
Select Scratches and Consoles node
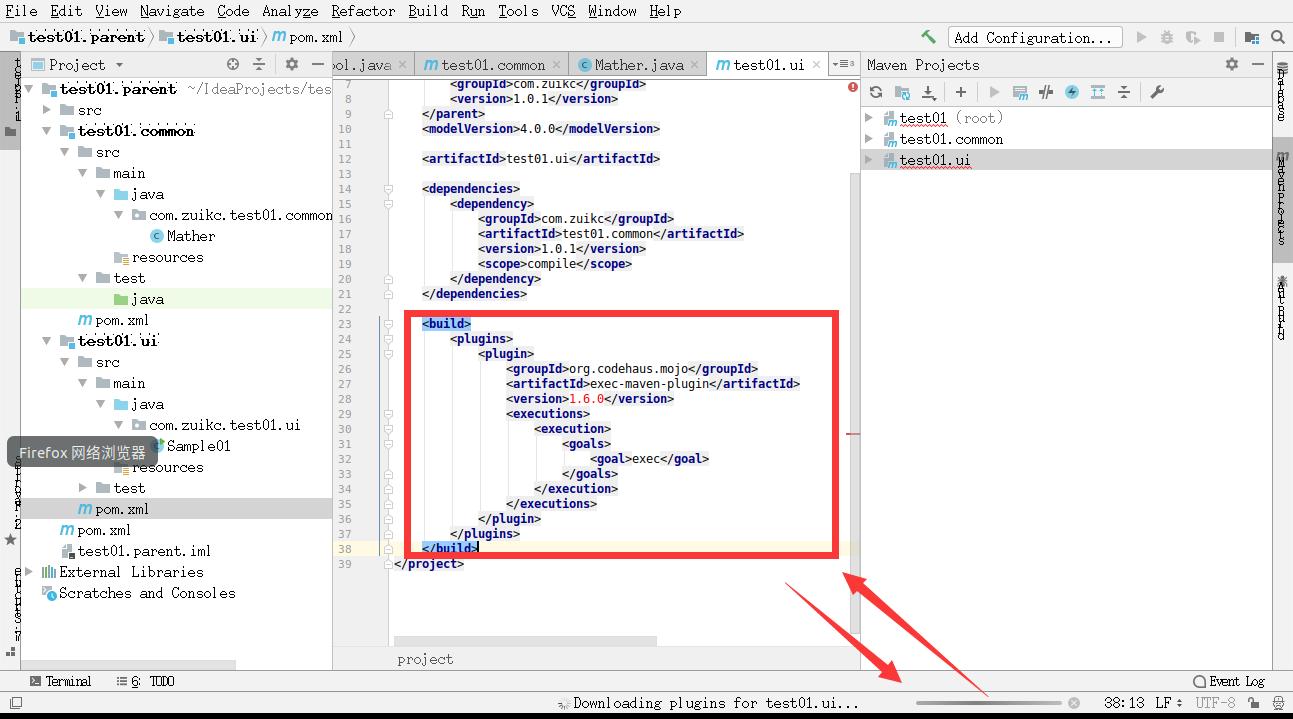click(138, 593)
